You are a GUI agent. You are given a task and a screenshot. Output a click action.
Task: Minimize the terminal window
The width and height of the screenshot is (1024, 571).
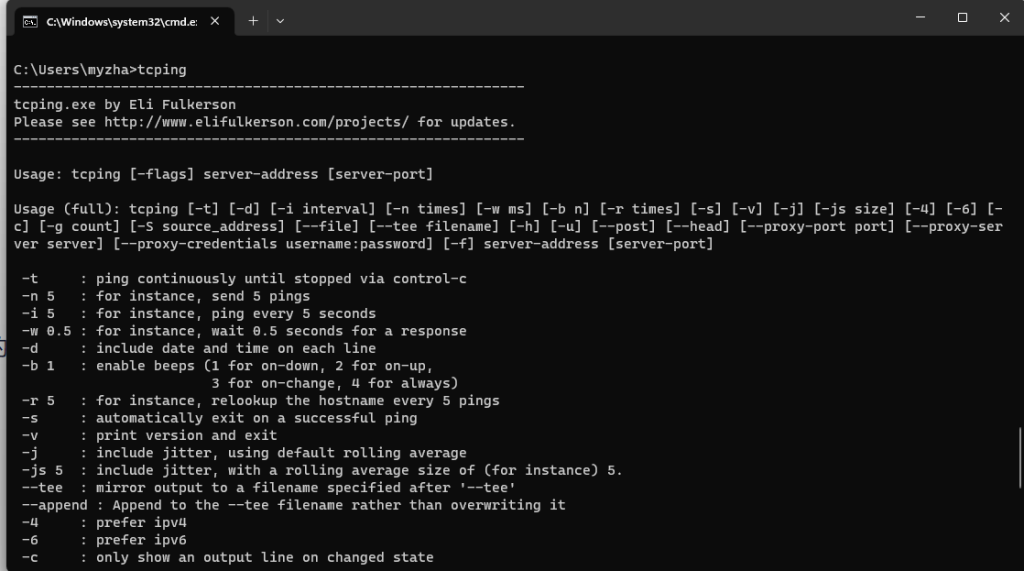(x=920, y=18)
